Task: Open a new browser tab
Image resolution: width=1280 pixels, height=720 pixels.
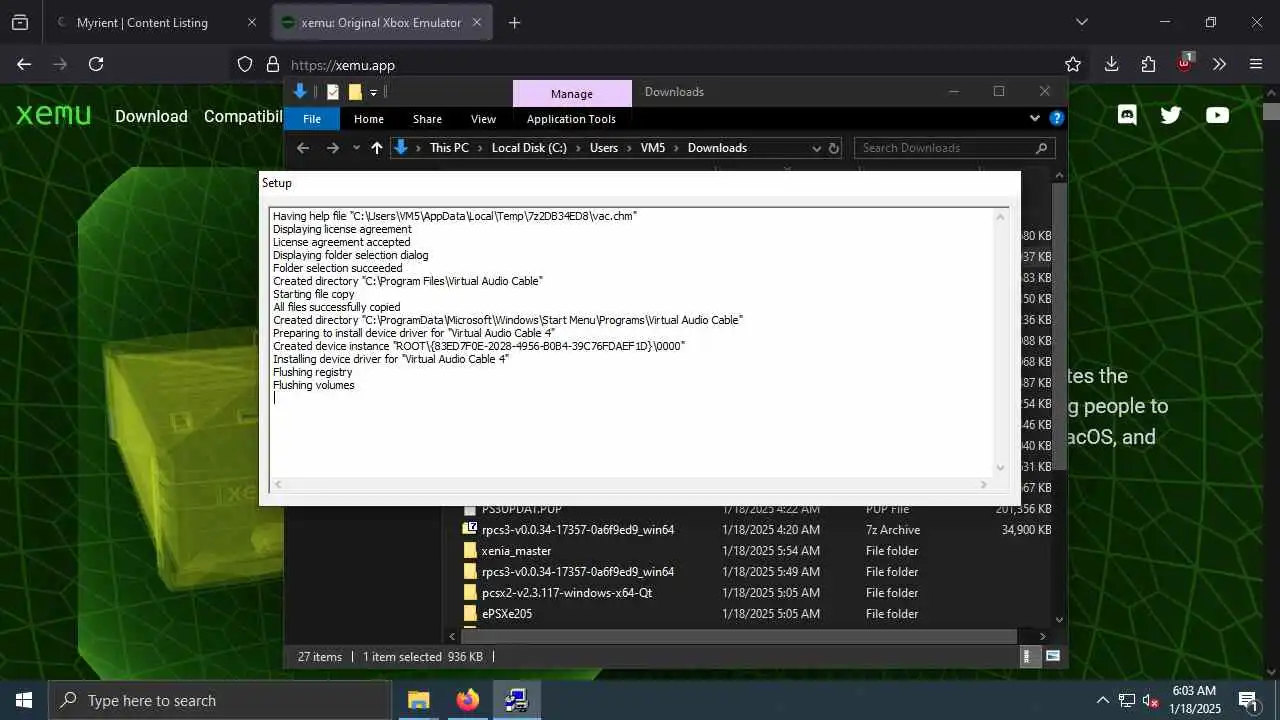Action: click(514, 22)
